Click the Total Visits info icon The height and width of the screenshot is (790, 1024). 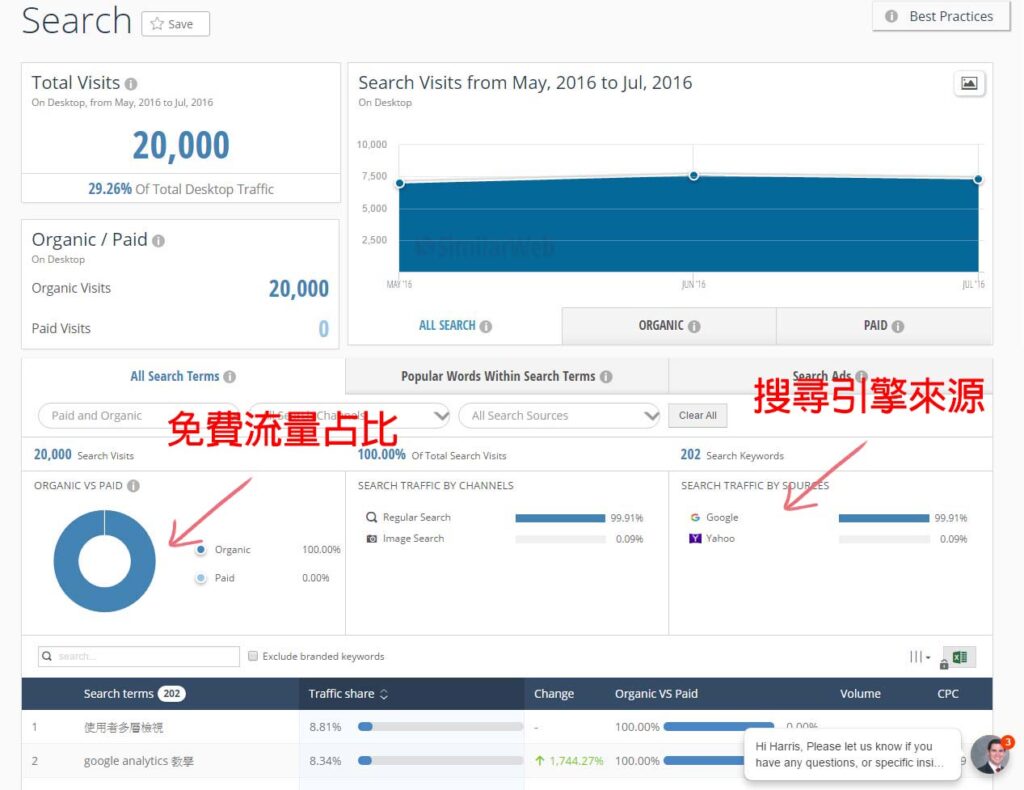click(x=131, y=84)
